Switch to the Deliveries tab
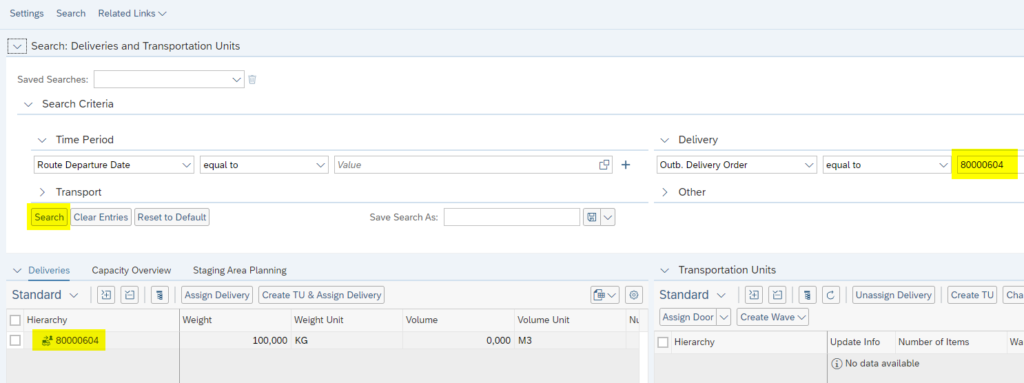The image size is (1024, 383). (49, 271)
